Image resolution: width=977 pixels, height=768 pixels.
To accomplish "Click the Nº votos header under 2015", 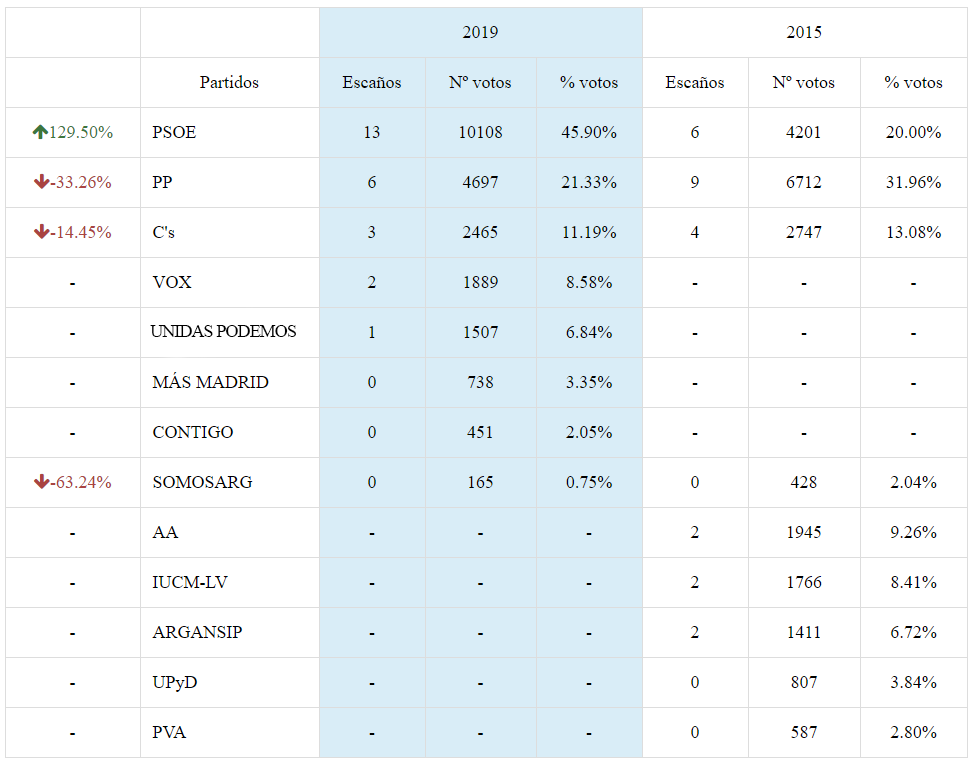I will coord(804,82).
